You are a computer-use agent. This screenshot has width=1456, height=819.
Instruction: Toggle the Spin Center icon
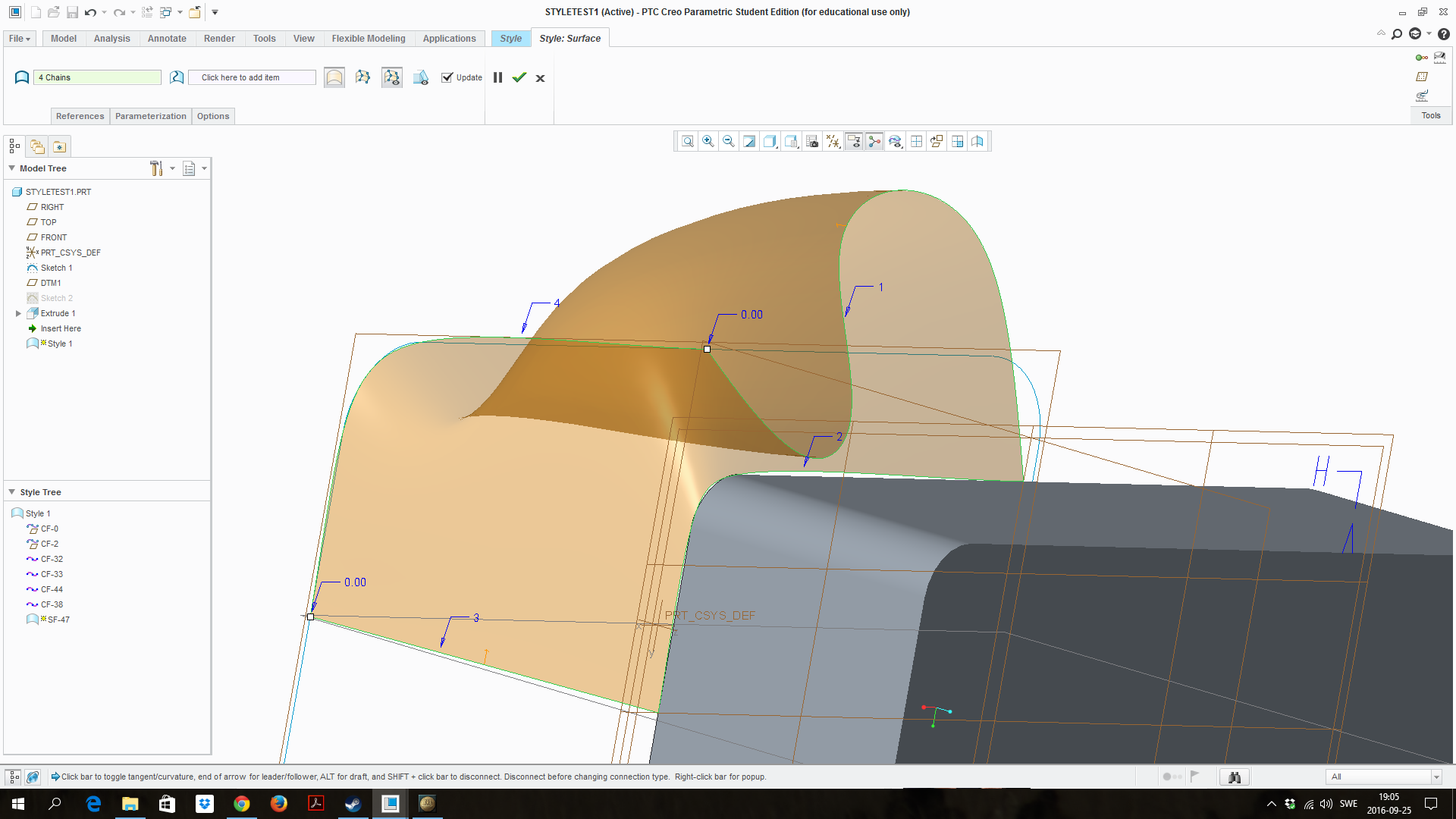click(x=874, y=142)
